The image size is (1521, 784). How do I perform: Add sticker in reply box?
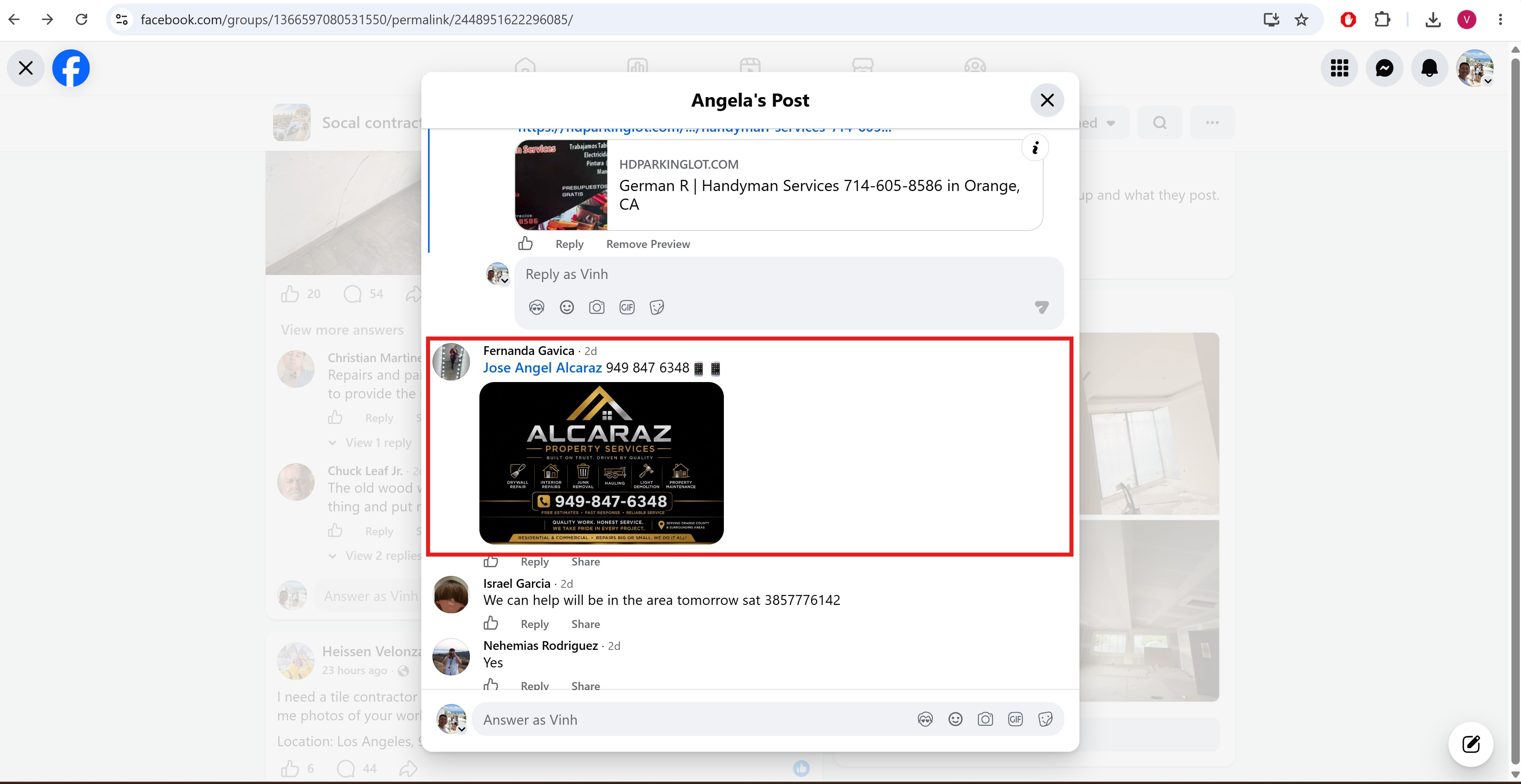(657, 307)
